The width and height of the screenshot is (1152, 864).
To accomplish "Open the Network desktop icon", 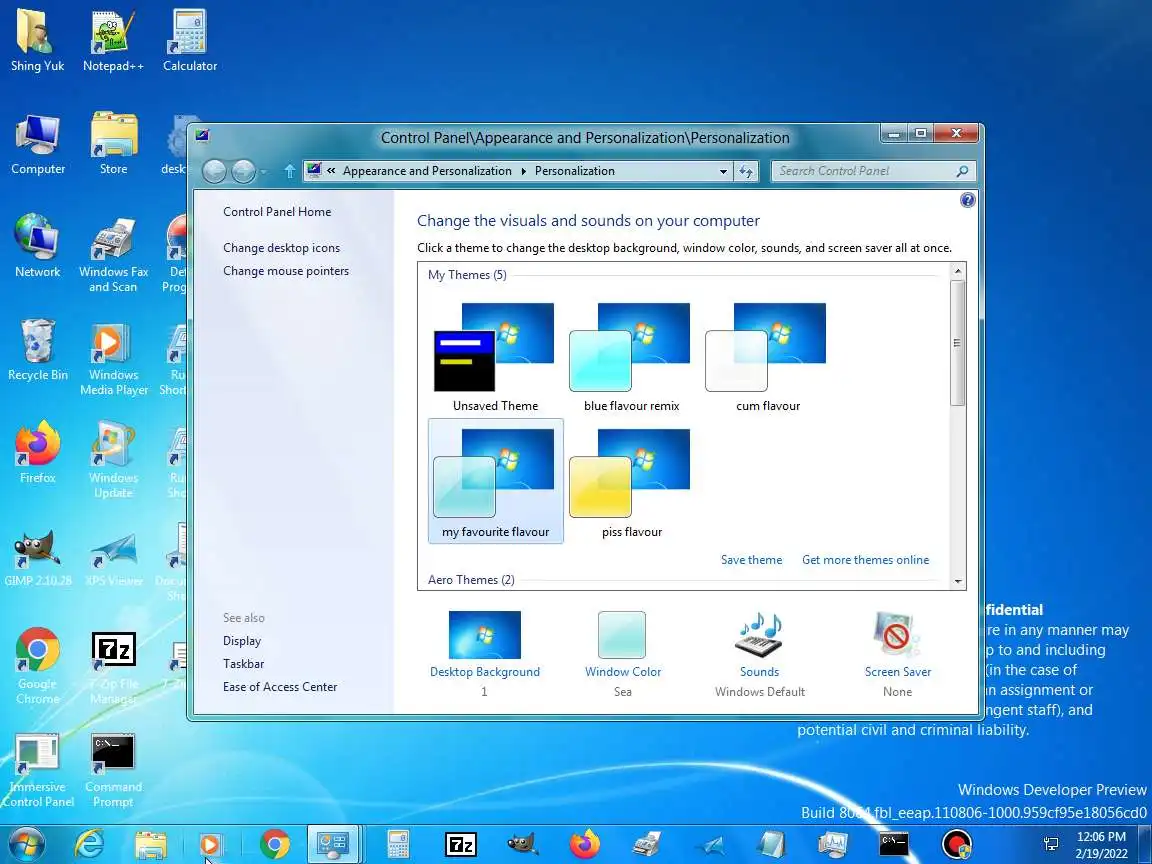I will [x=37, y=246].
